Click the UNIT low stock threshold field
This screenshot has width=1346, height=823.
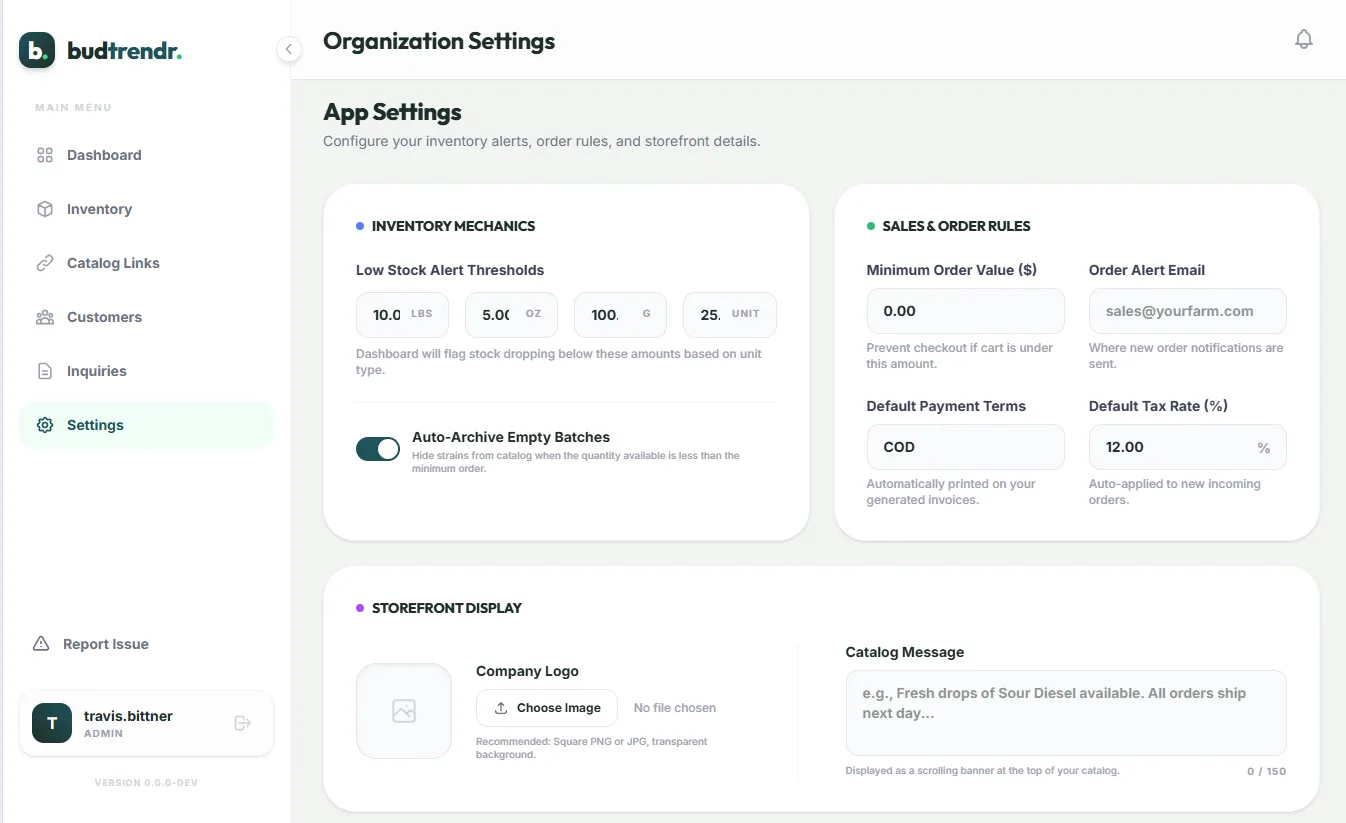(730, 314)
